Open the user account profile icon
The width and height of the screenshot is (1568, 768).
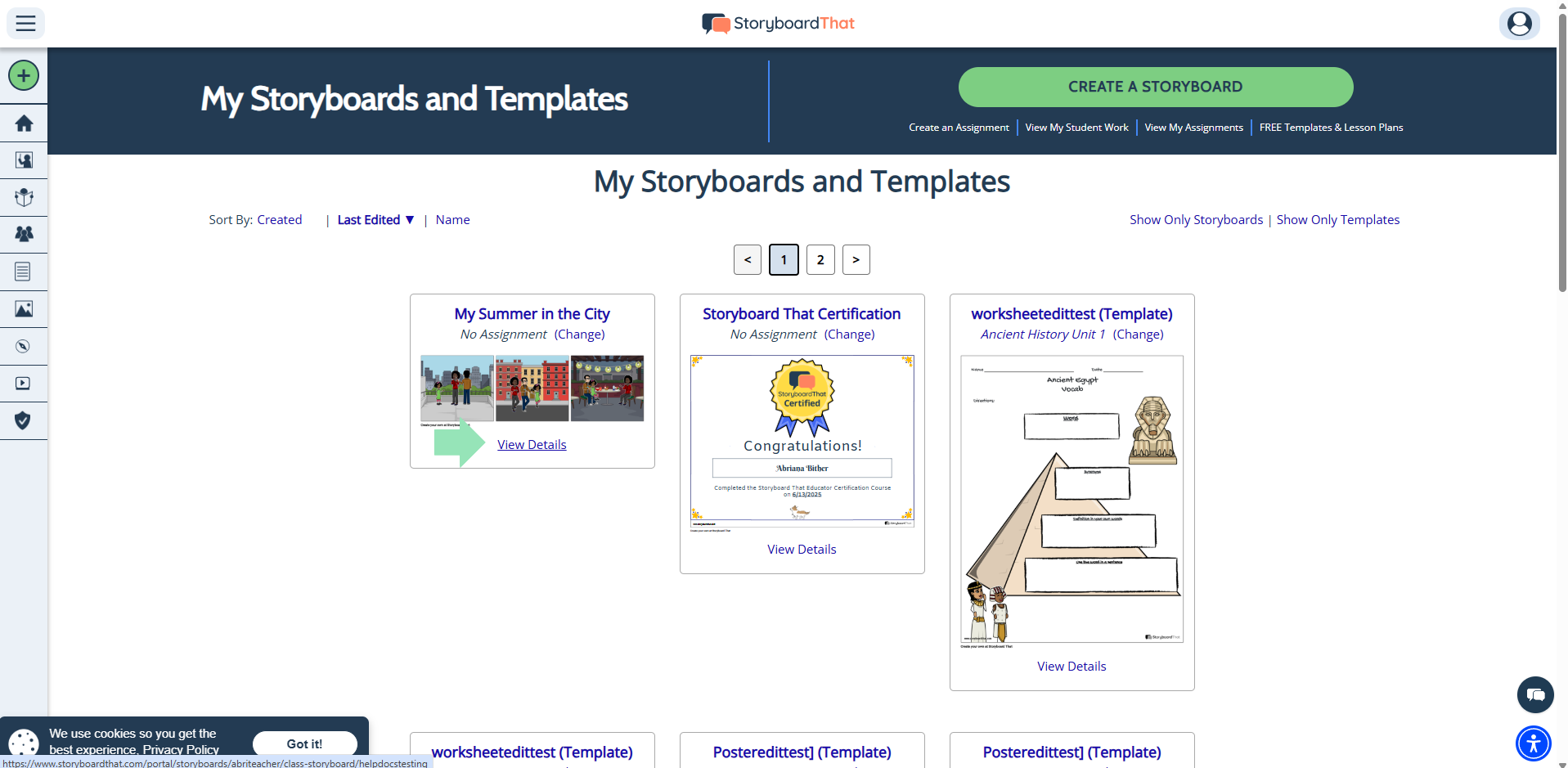point(1519,23)
